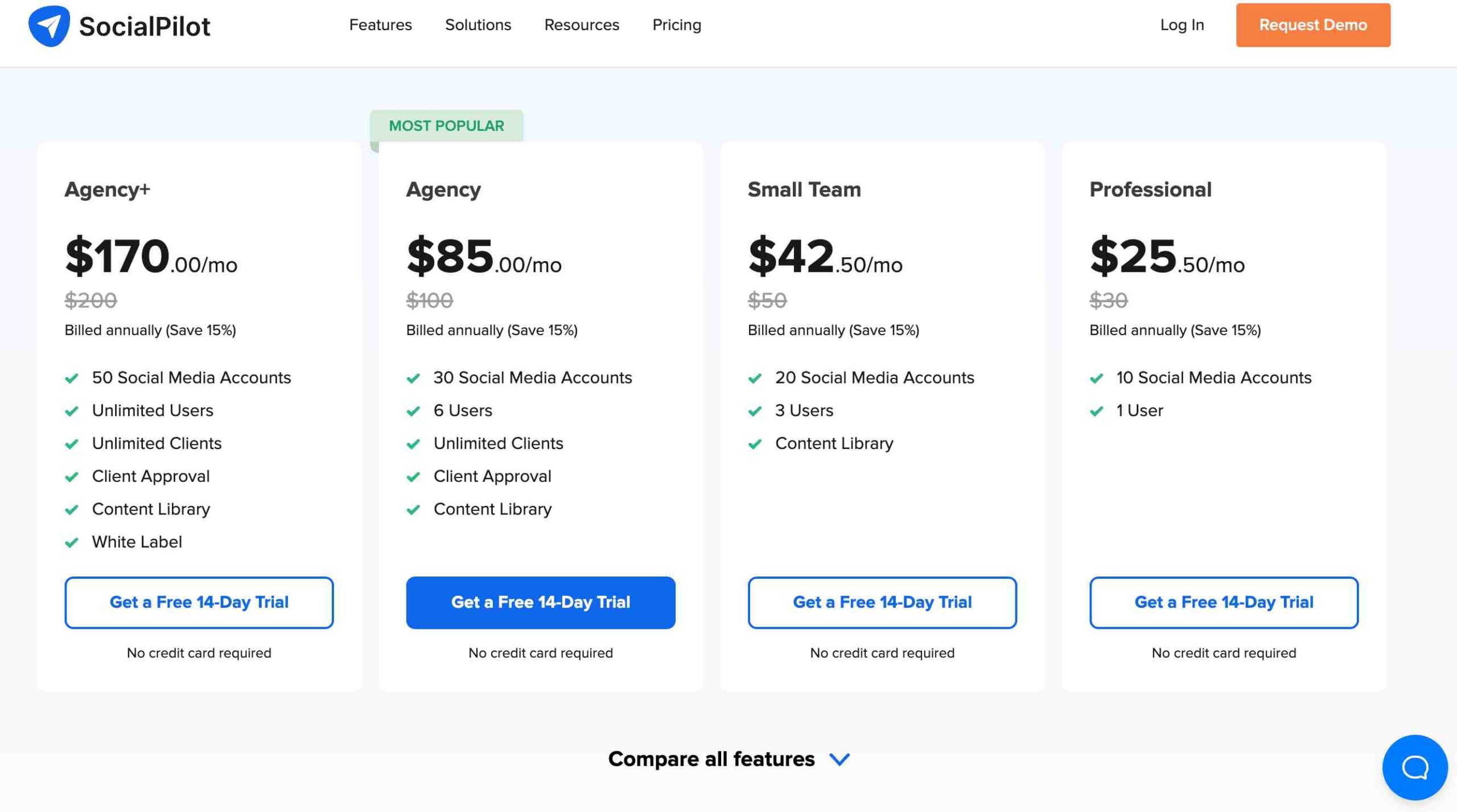This screenshot has height=812, width=1457.
Task: Open the Features menu
Action: (x=380, y=25)
